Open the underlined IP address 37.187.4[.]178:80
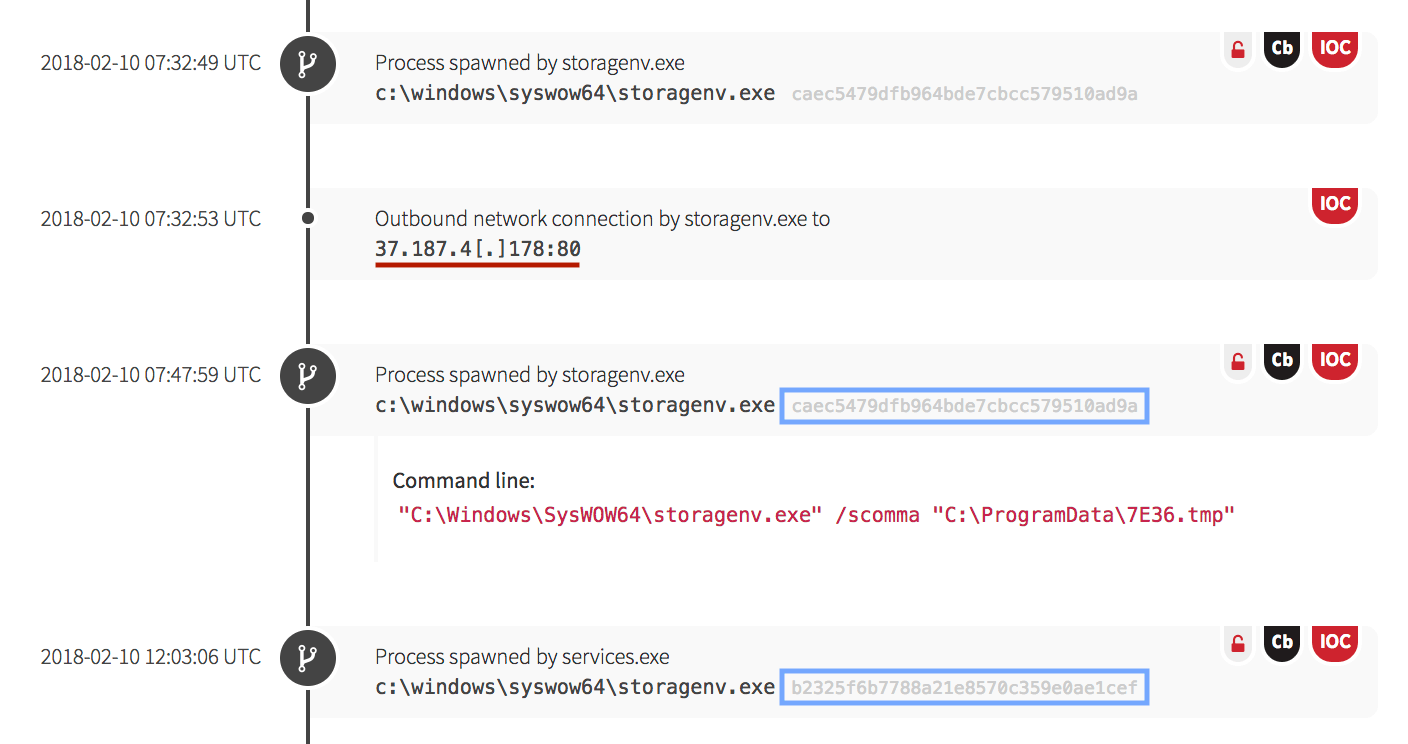1408x744 pixels. [x=477, y=248]
